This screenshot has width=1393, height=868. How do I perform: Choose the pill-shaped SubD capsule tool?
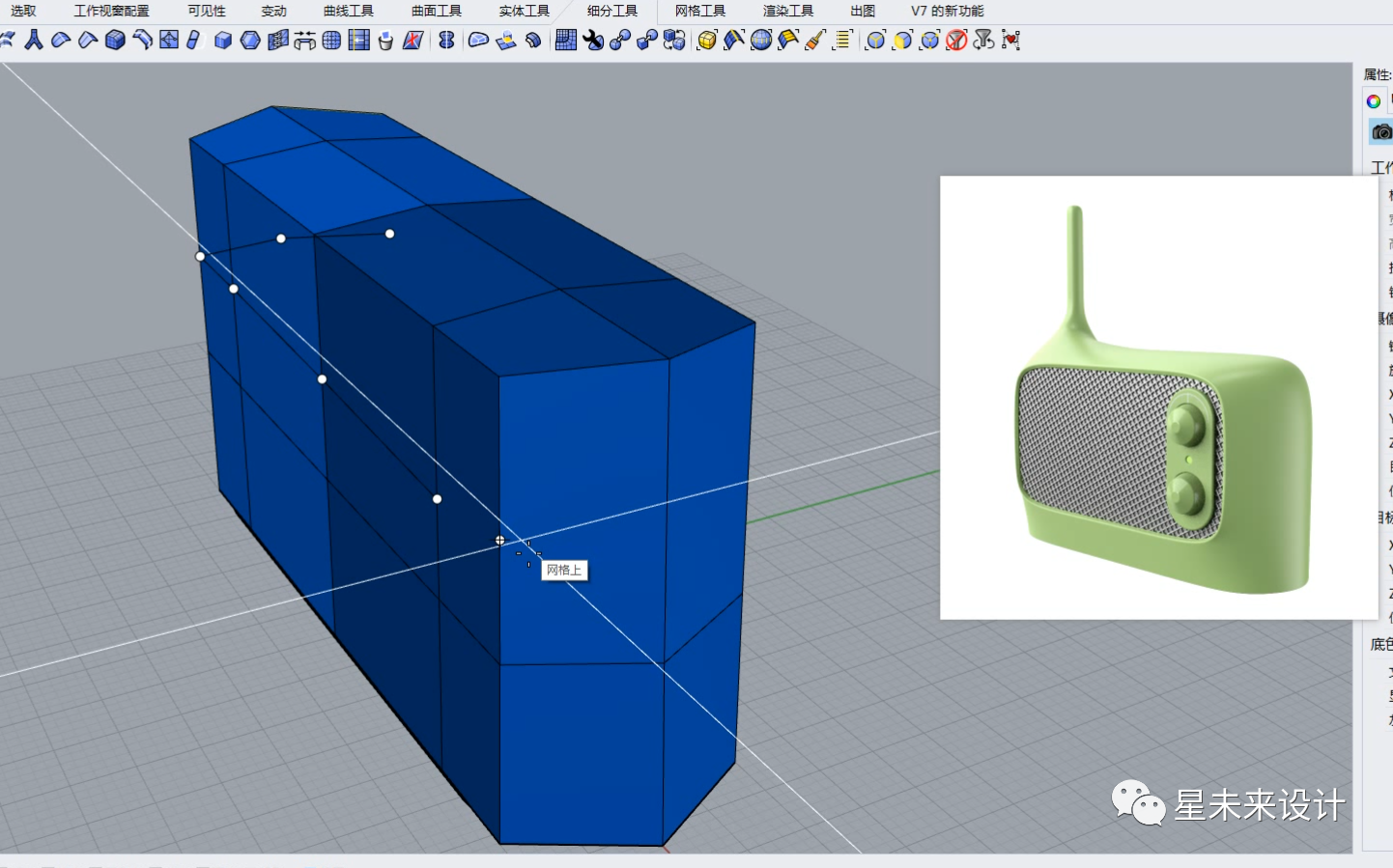(x=194, y=40)
